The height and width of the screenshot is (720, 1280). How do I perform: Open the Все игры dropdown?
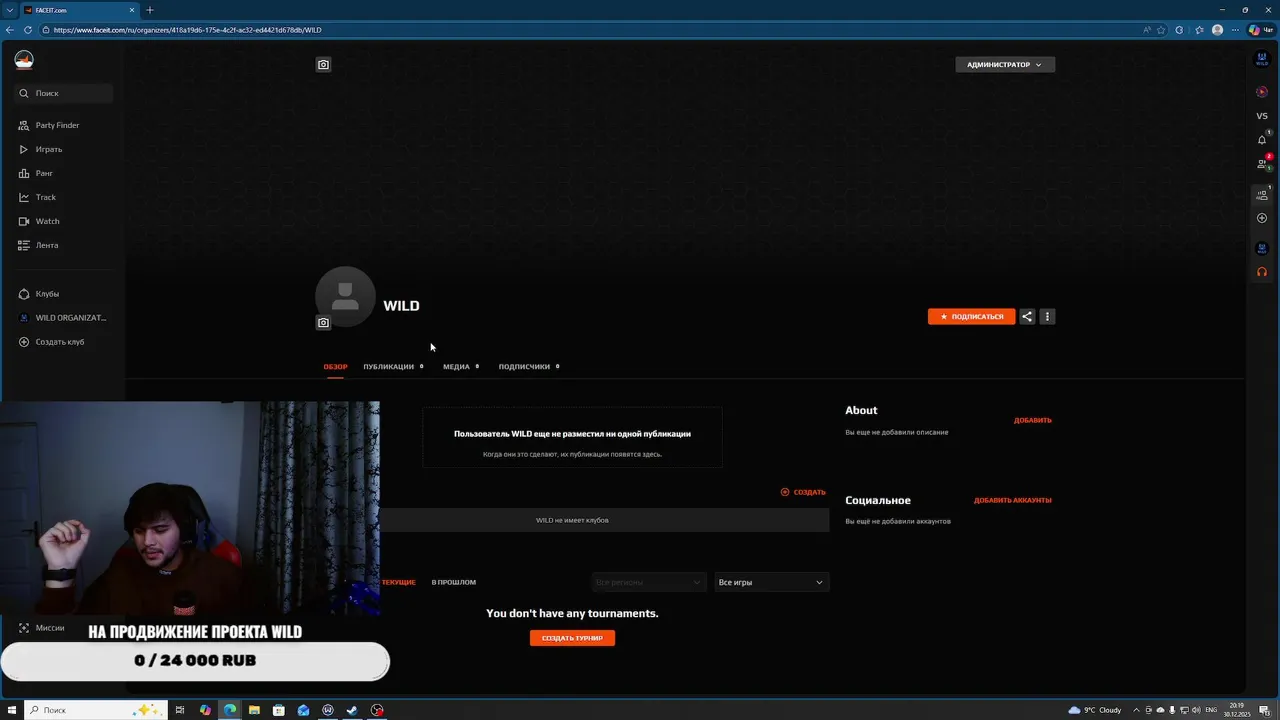(x=771, y=582)
